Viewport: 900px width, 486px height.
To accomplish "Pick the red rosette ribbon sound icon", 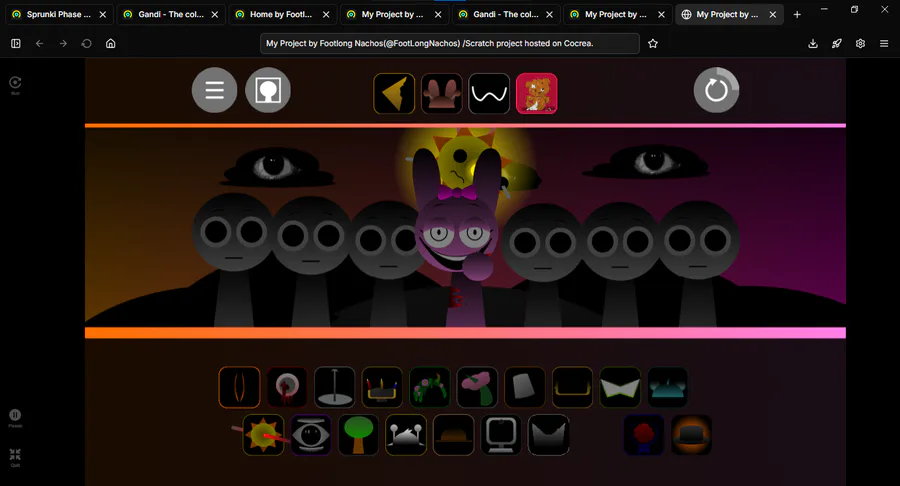I will pos(644,435).
